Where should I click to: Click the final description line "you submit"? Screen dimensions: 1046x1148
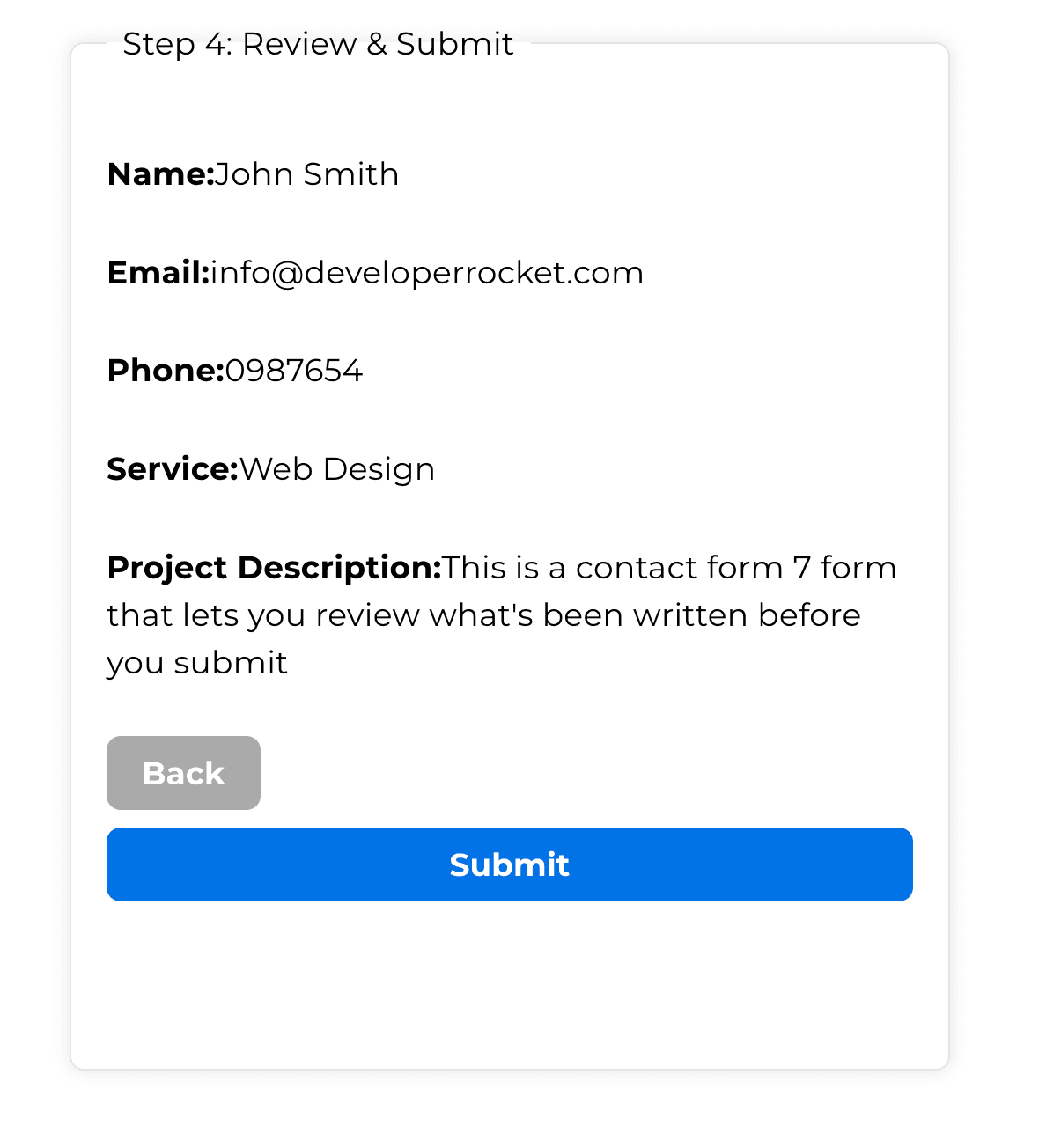[x=197, y=663]
